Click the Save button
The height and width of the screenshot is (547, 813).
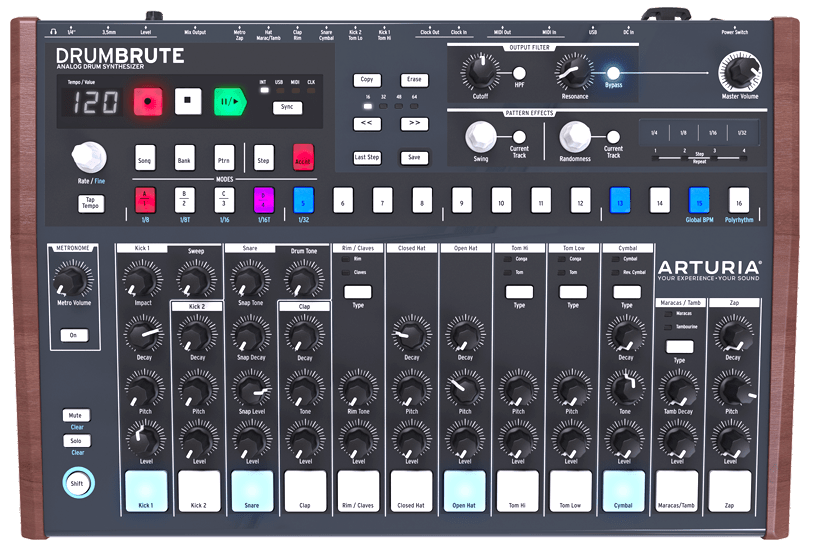pos(414,157)
